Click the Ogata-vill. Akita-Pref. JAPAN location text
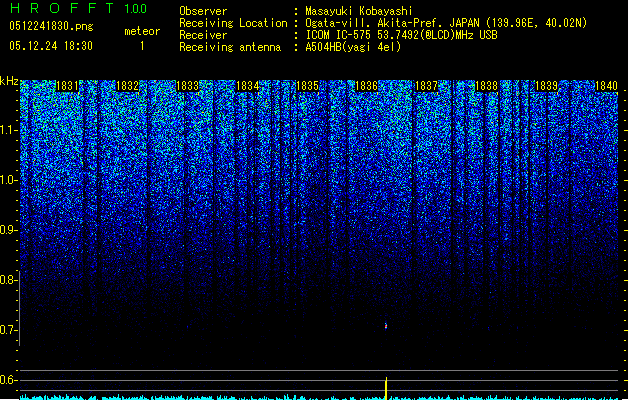 pyautogui.click(x=446, y=23)
